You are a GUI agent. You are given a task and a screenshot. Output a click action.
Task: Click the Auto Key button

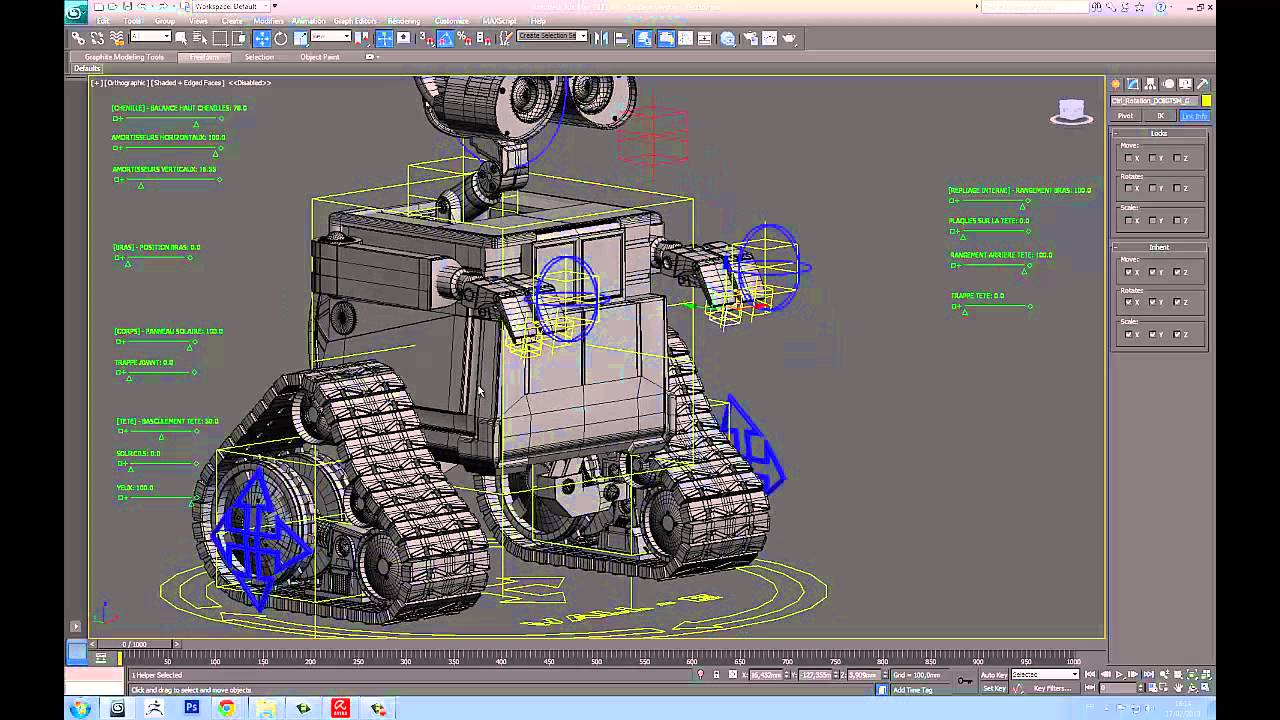coord(994,675)
